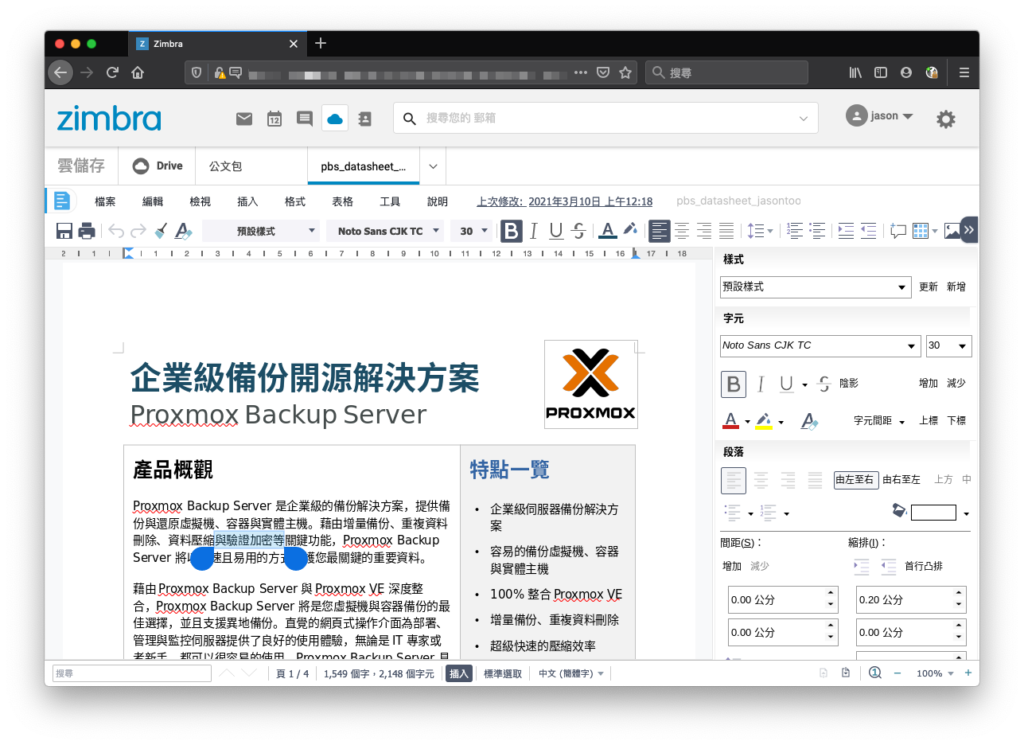The width and height of the screenshot is (1024, 745).
Task: Open Zimbra settings gear
Action: tap(946, 119)
